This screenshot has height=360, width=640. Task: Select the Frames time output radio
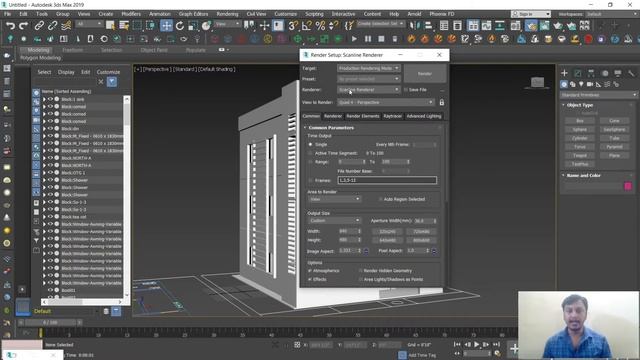[x=310, y=180]
